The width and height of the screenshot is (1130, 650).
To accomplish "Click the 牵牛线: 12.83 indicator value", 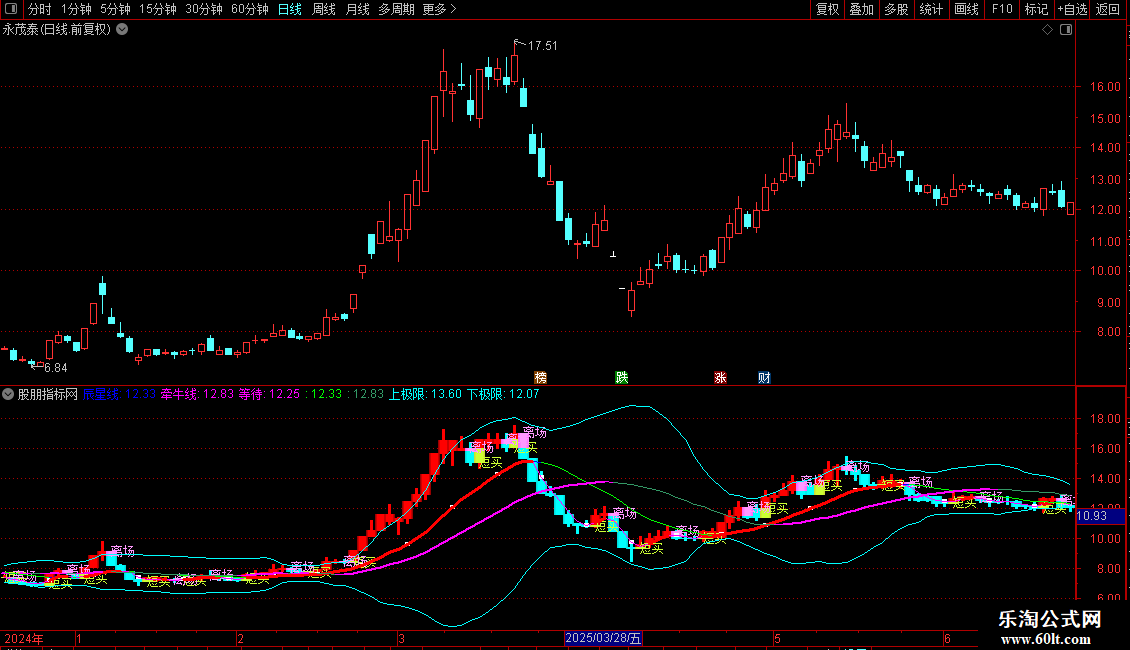I will 197,394.
